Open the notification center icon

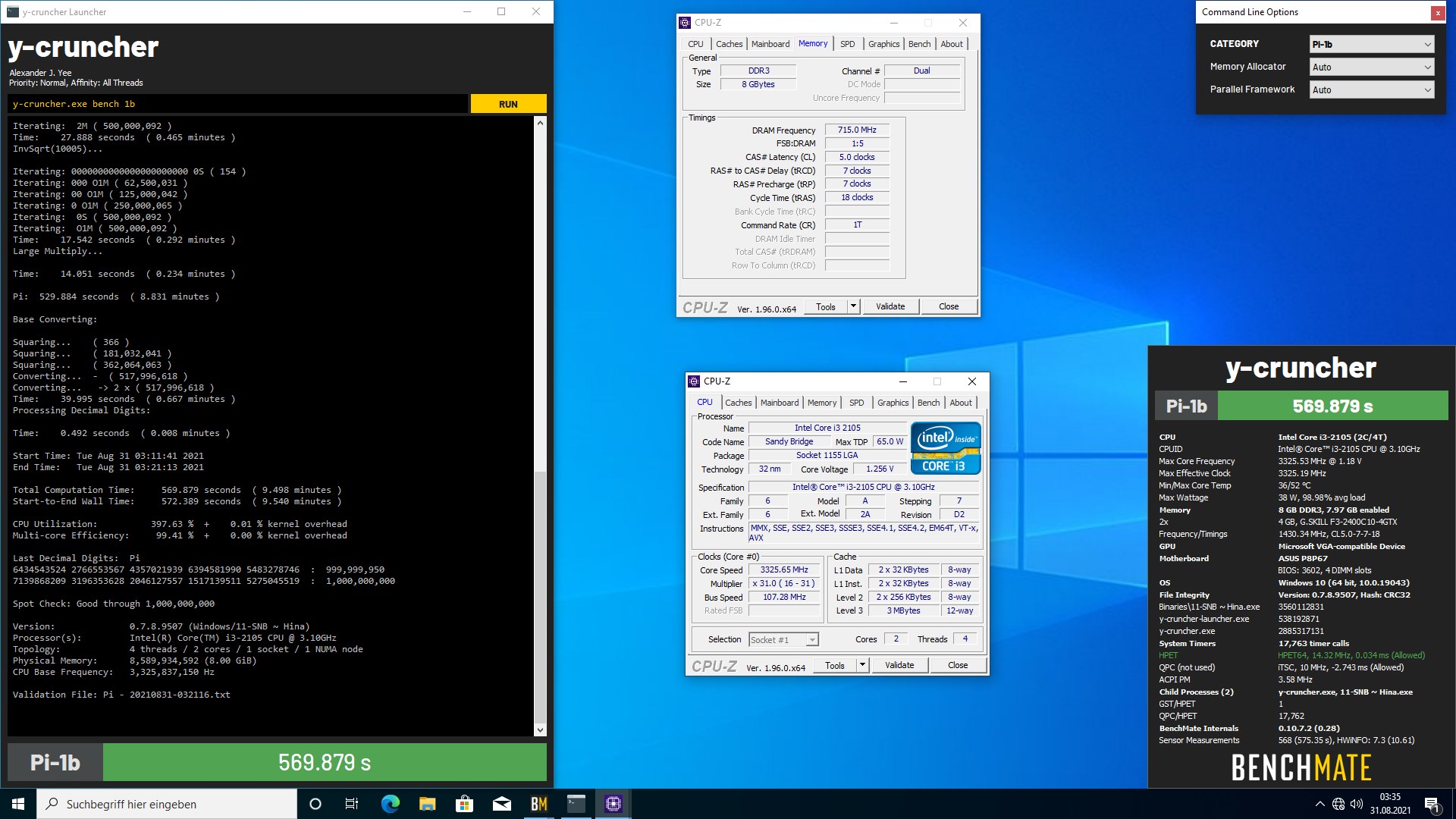(1432, 804)
